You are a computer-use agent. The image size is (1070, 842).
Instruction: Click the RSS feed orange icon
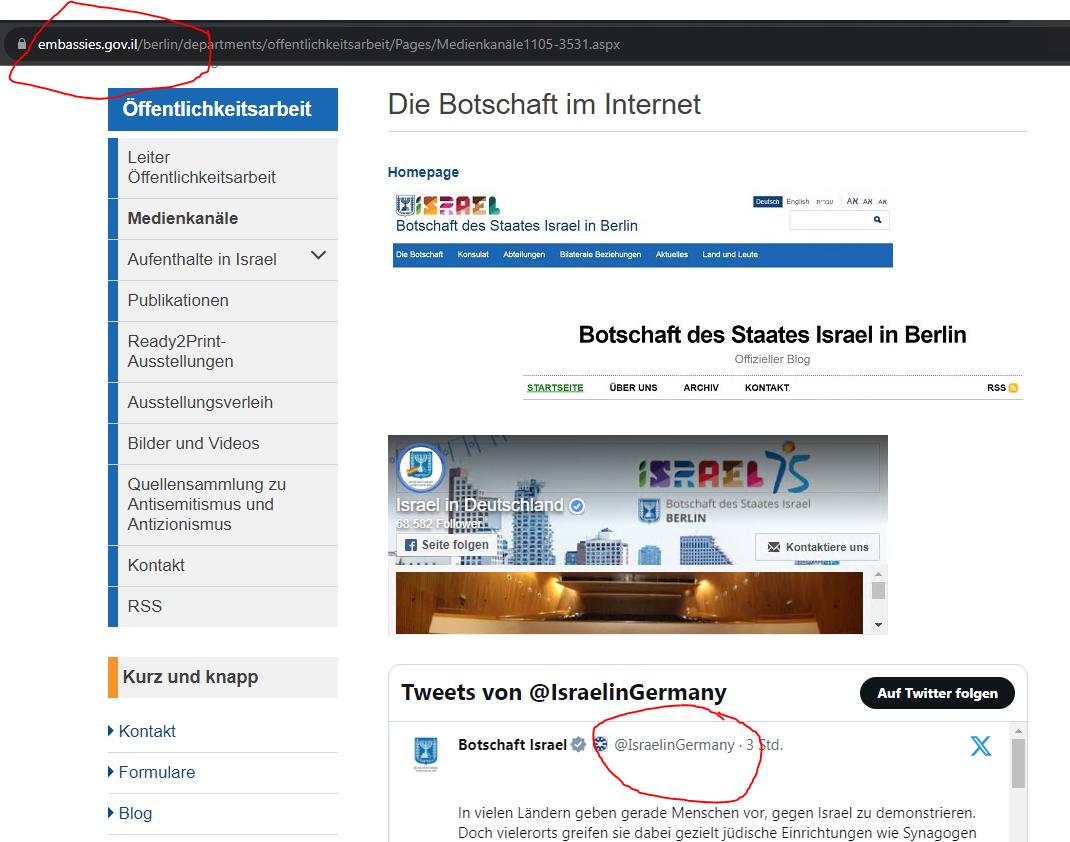coord(1013,388)
